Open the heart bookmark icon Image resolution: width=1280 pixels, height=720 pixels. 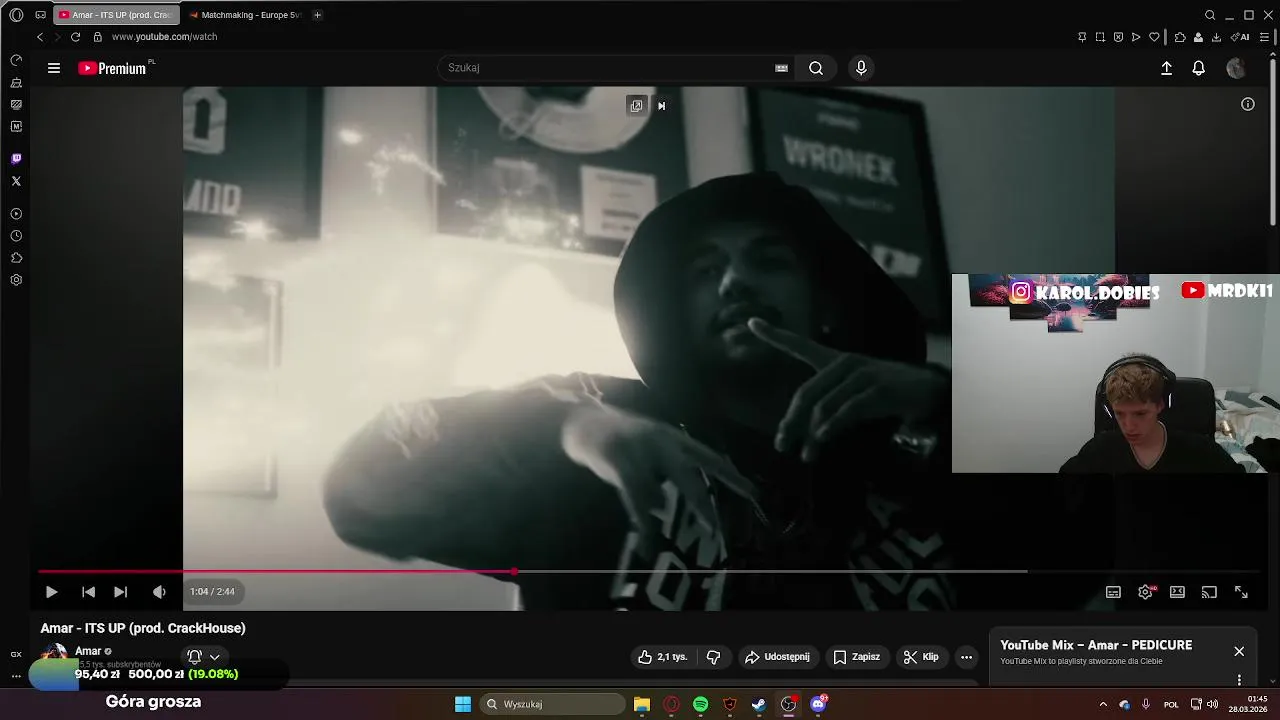pyautogui.click(x=1154, y=37)
